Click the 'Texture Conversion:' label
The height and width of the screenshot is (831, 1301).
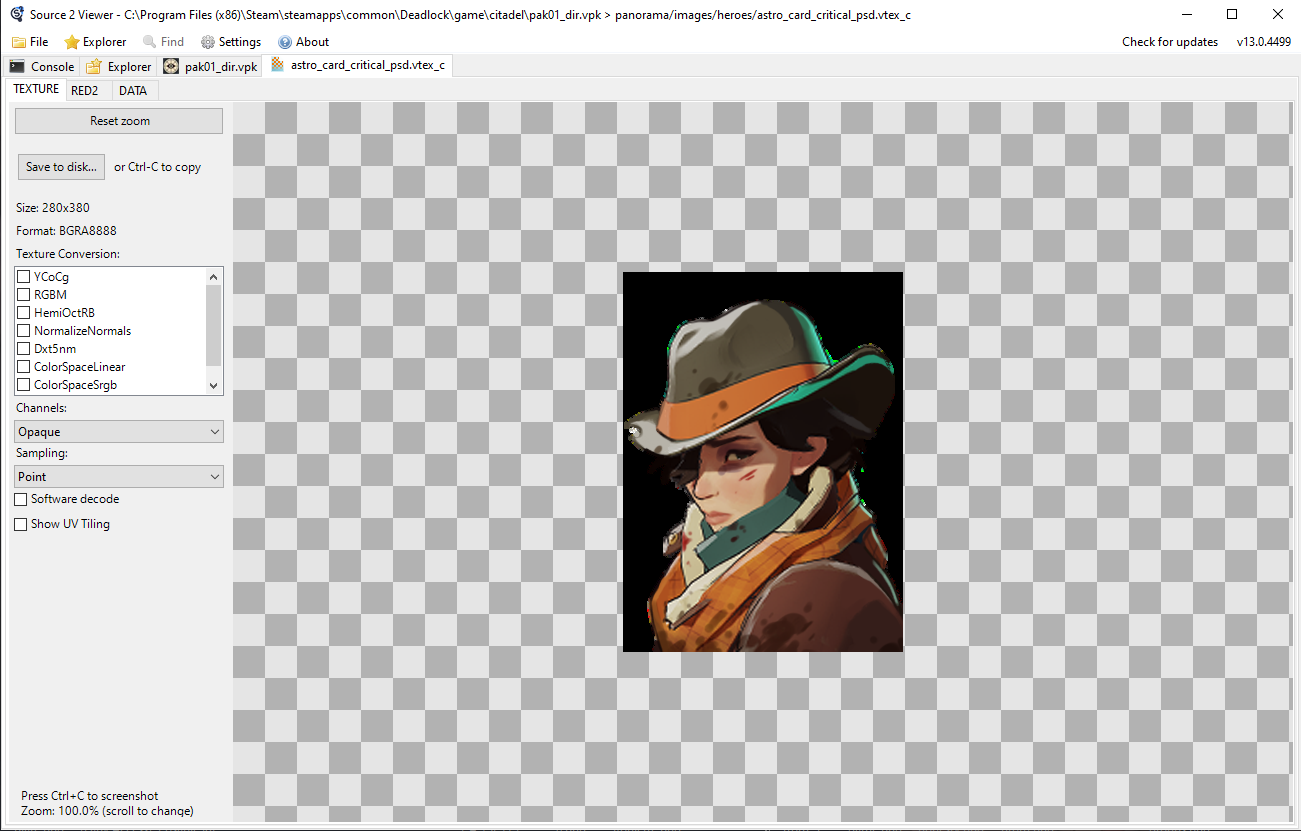(68, 254)
